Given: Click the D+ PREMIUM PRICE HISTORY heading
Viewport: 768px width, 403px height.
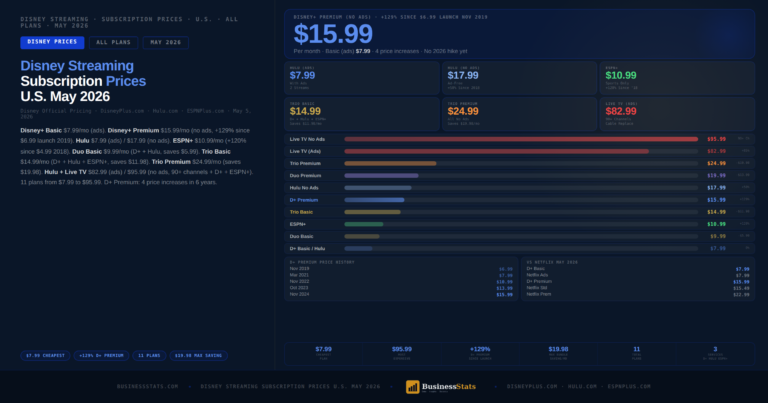Looking at the screenshot, I should [322, 262].
